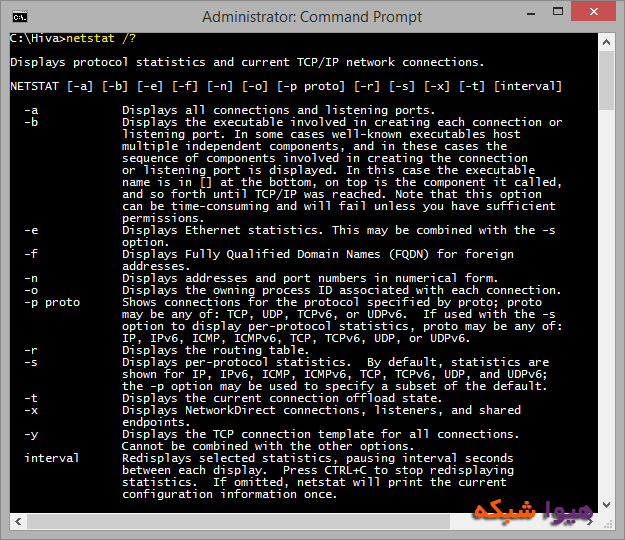Click the vertical scrollbar thumb
This screenshot has width=625, height=540.
606,80
